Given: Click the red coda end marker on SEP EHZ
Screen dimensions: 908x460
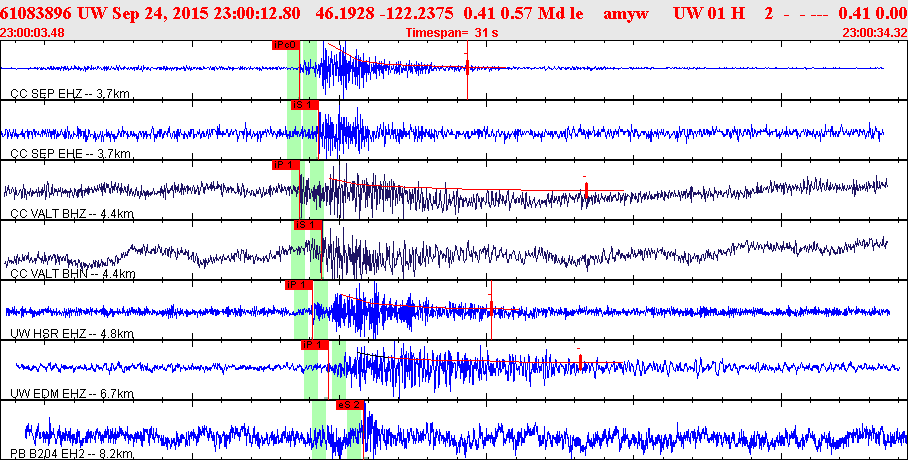Looking at the screenshot, I should click(467, 66).
